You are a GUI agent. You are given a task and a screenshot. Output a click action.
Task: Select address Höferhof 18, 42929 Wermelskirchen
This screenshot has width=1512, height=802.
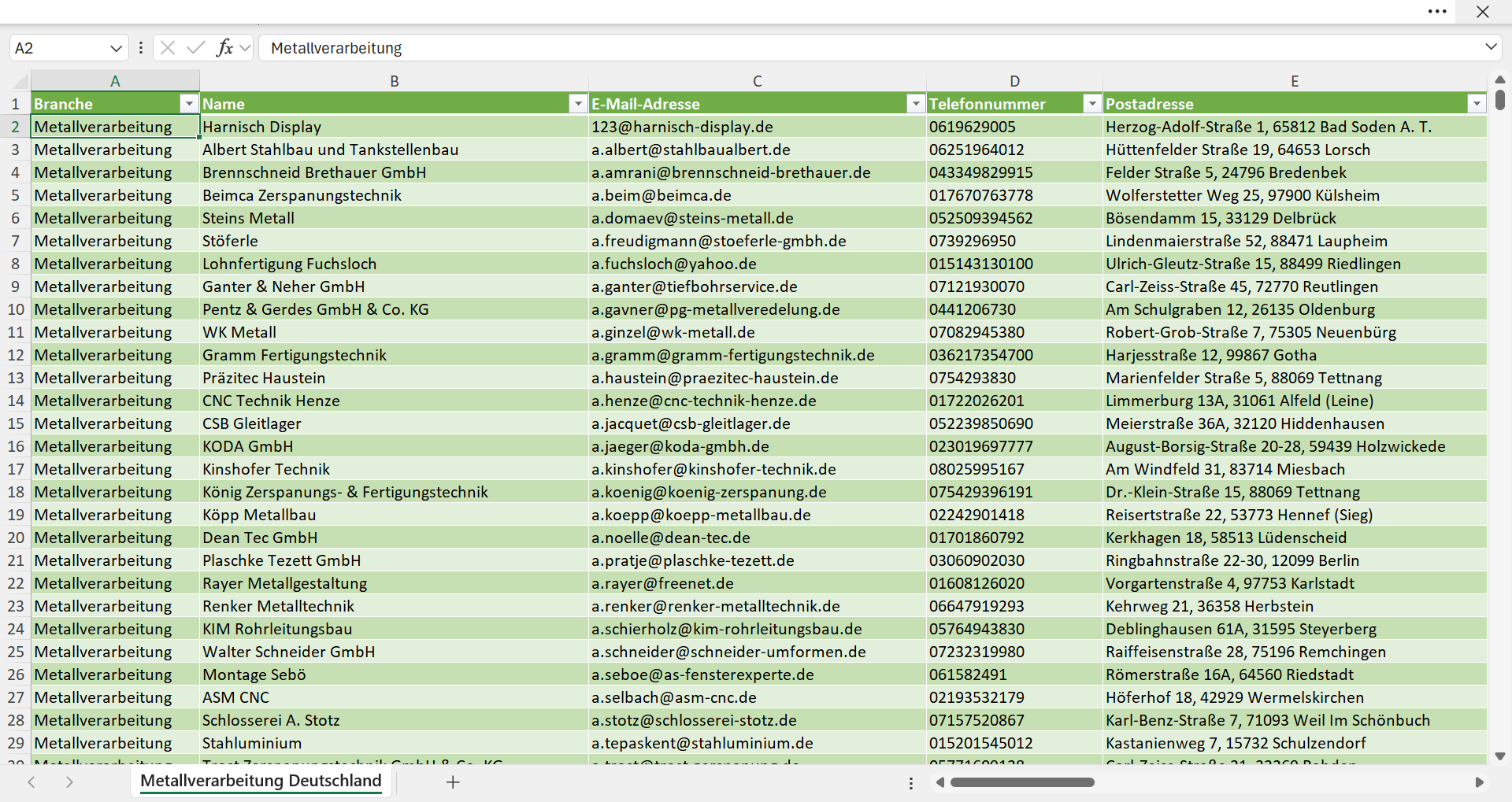(1295, 697)
